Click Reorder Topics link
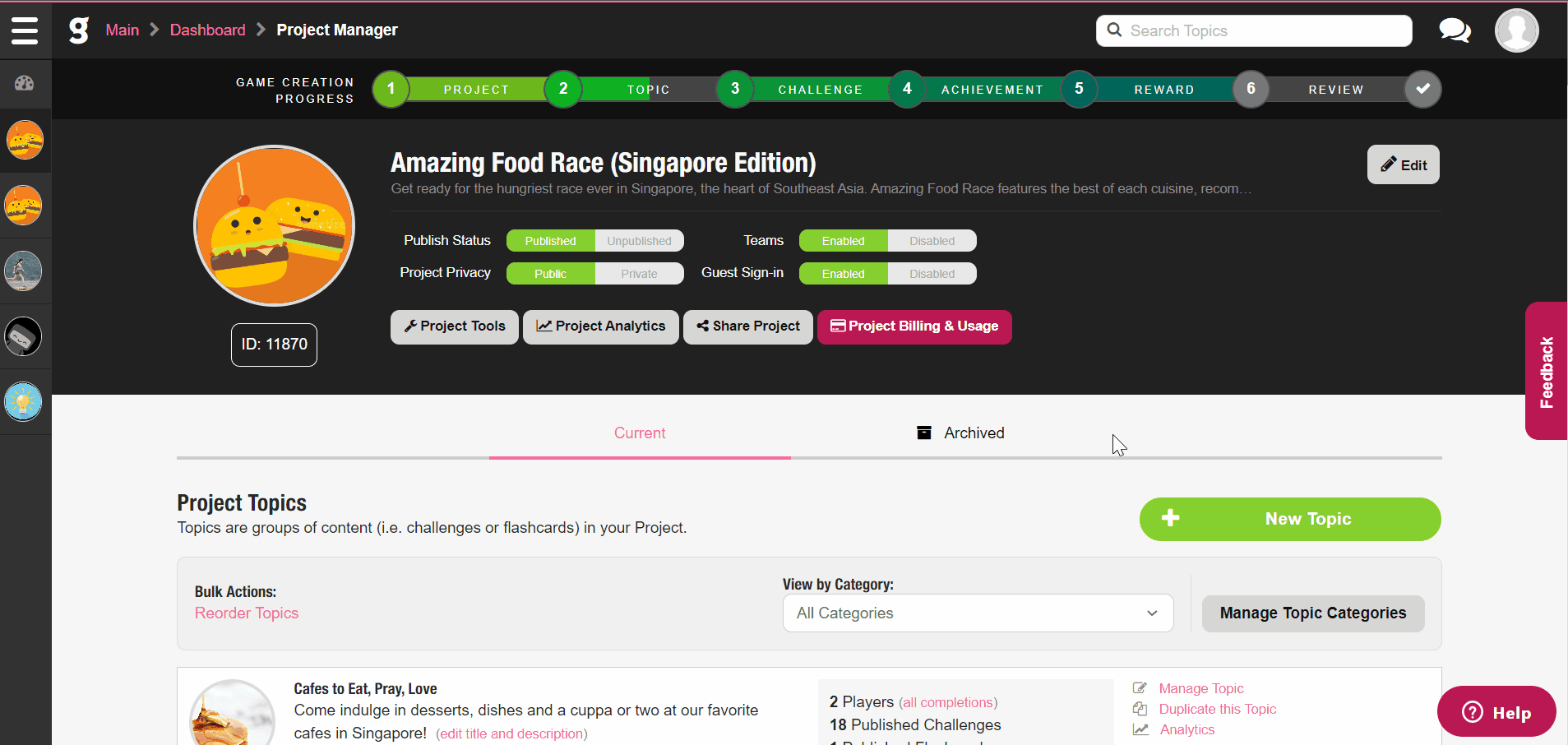Screen dimensions: 1568x745 coord(247,613)
